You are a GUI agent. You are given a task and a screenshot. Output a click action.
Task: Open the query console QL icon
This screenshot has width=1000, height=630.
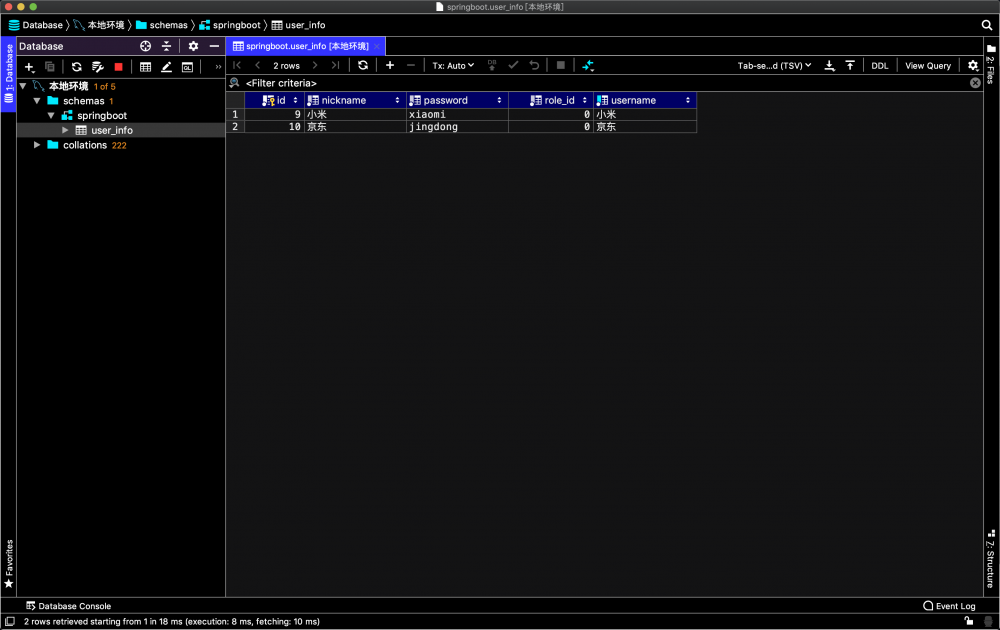click(188, 66)
